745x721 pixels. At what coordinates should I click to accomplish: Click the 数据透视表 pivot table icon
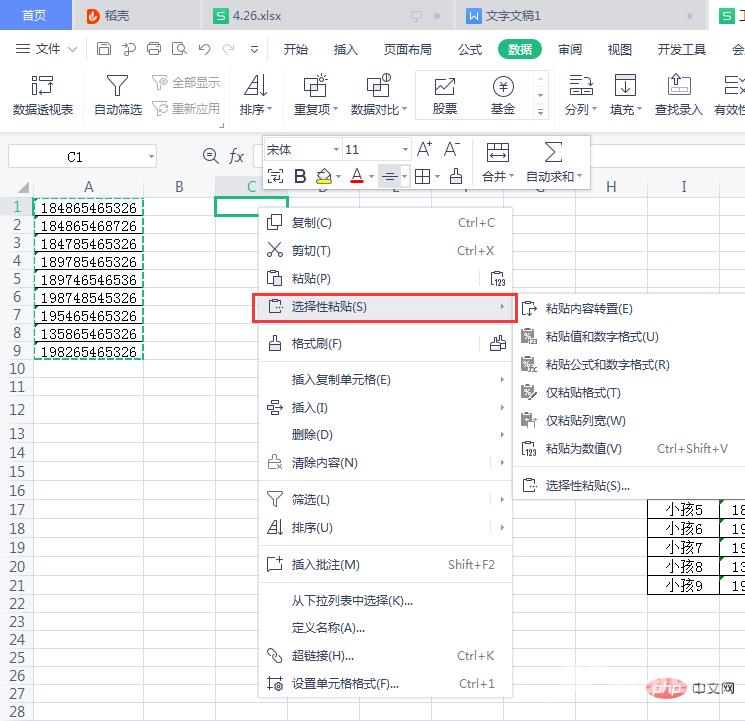tap(42, 87)
